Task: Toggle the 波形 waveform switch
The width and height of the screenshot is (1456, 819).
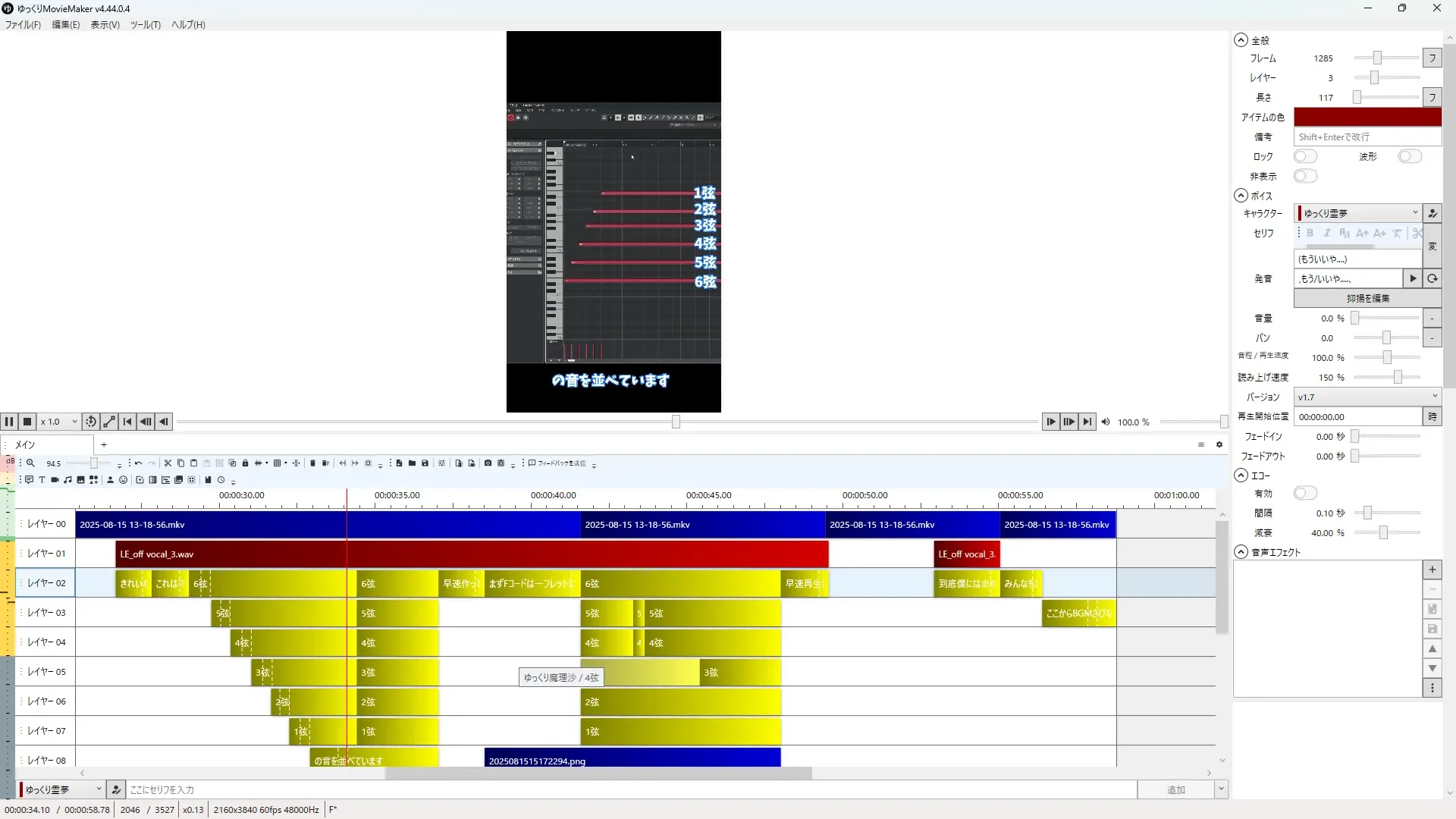Action: (1410, 156)
